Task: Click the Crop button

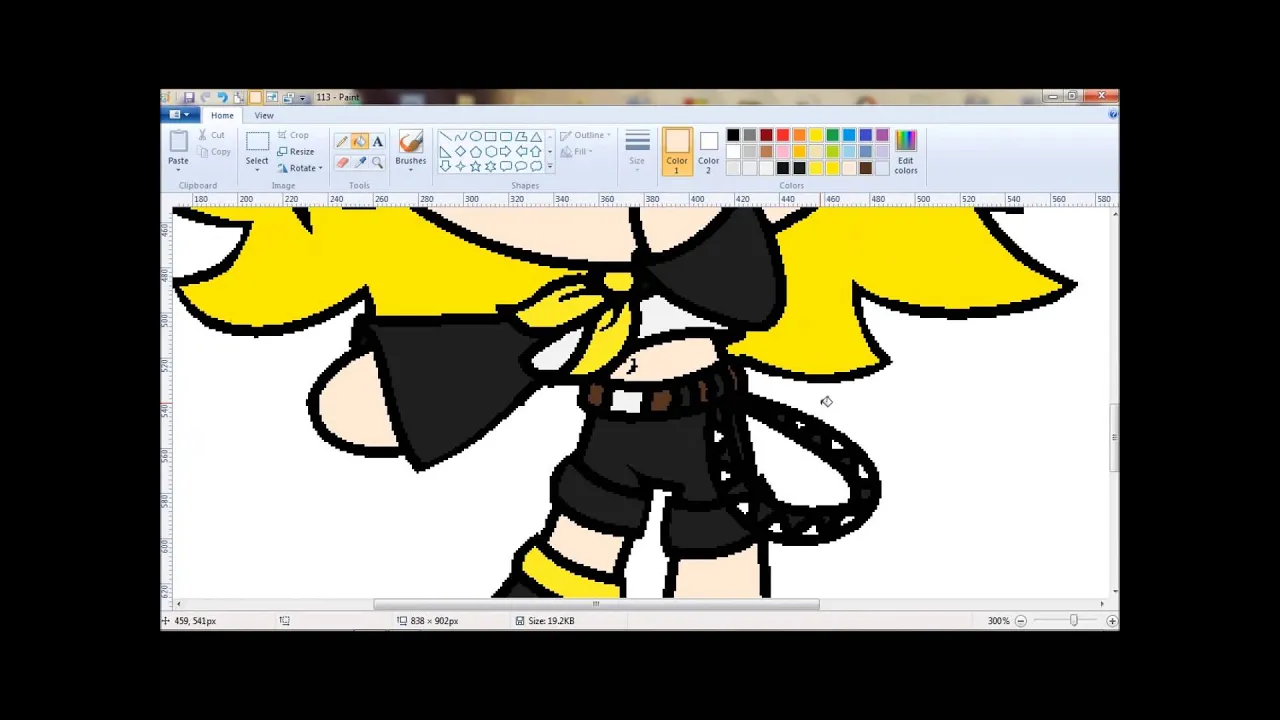Action: tap(293, 135)
